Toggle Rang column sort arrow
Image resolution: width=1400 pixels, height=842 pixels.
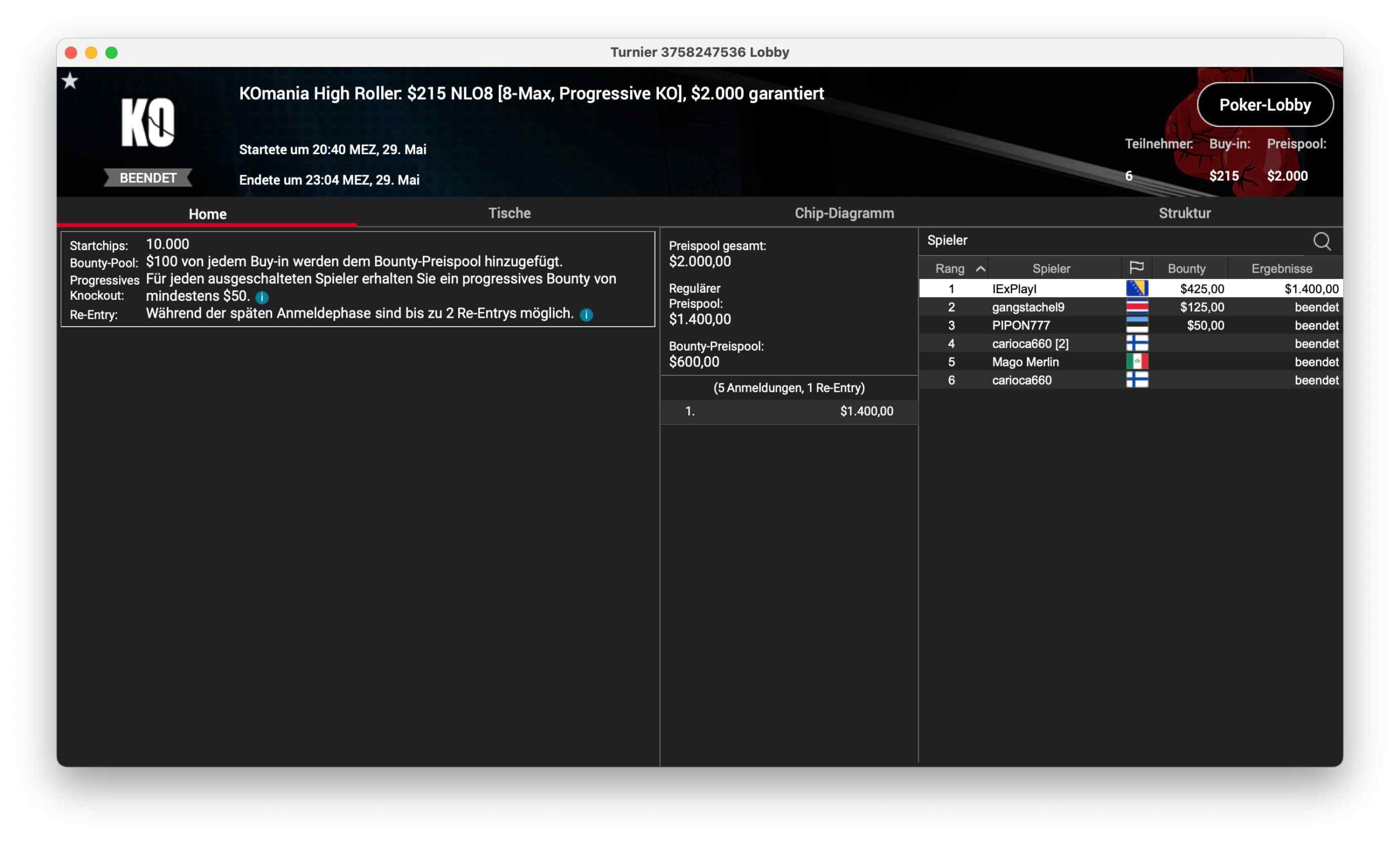(980, 269)
